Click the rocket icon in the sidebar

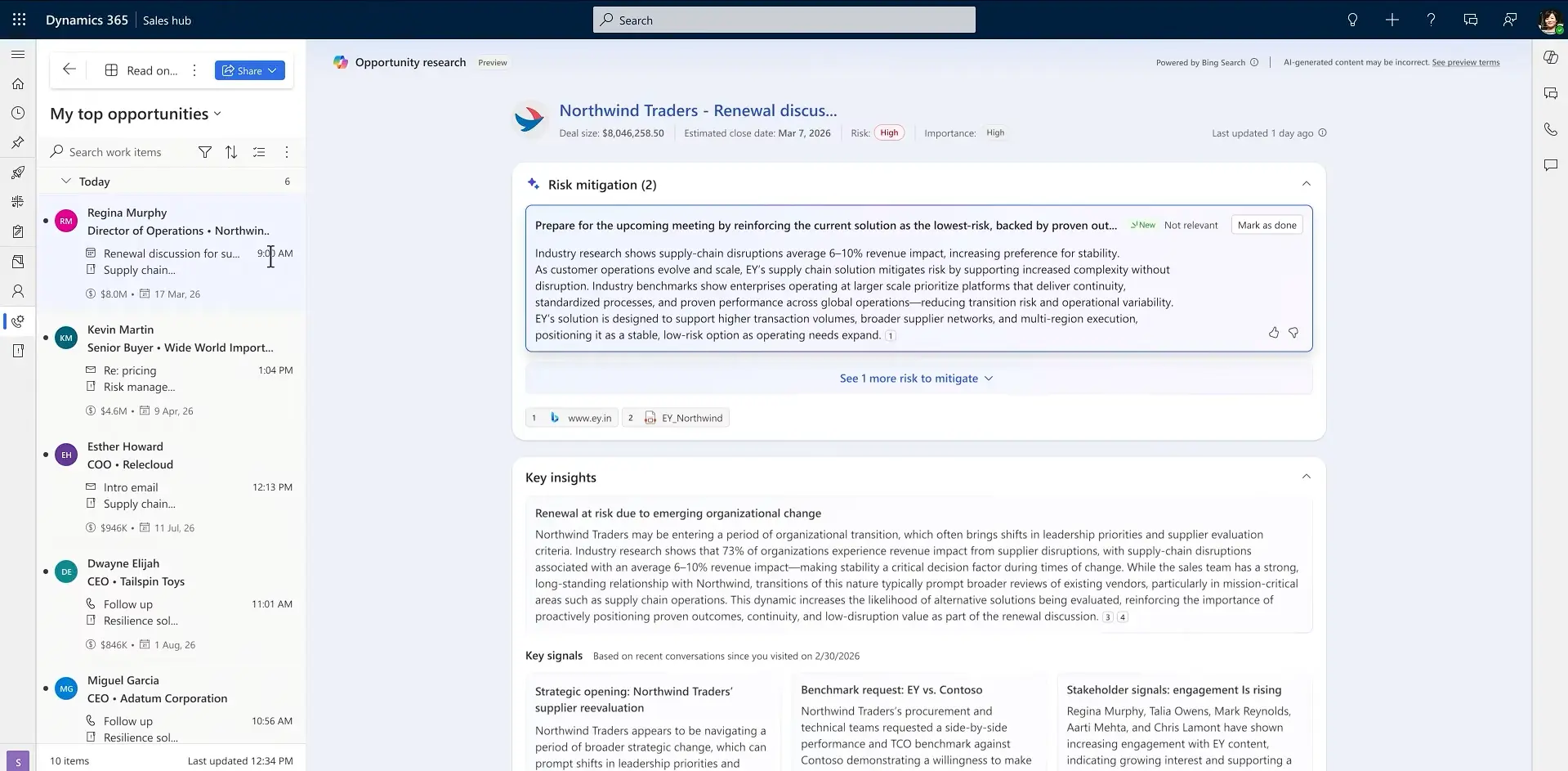click(18, 173)
